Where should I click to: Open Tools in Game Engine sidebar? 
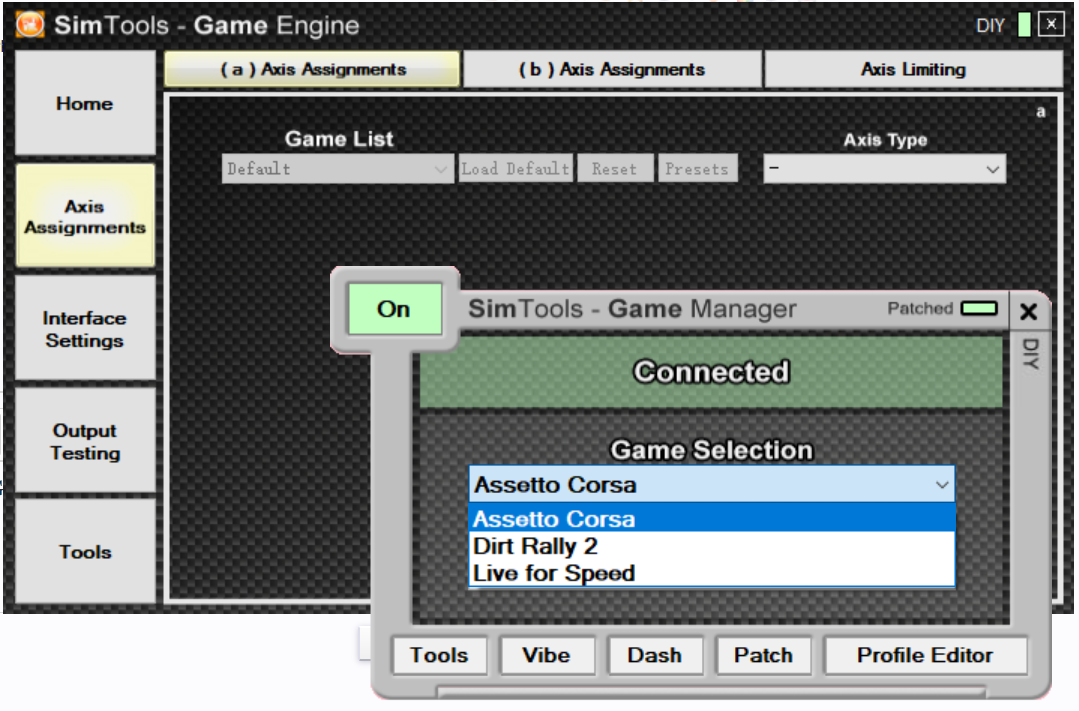pos(85,551)
